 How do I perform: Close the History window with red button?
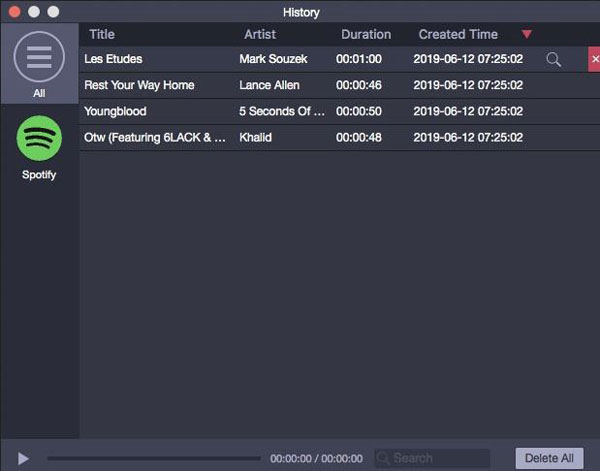13,12
